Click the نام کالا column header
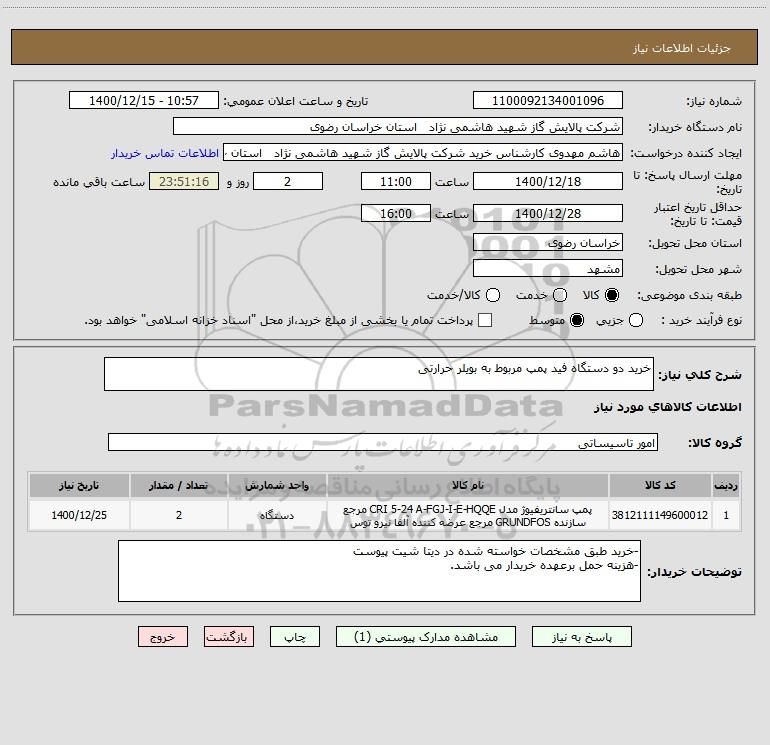Viewport: 770px width, 745px height. pos(468,485)
